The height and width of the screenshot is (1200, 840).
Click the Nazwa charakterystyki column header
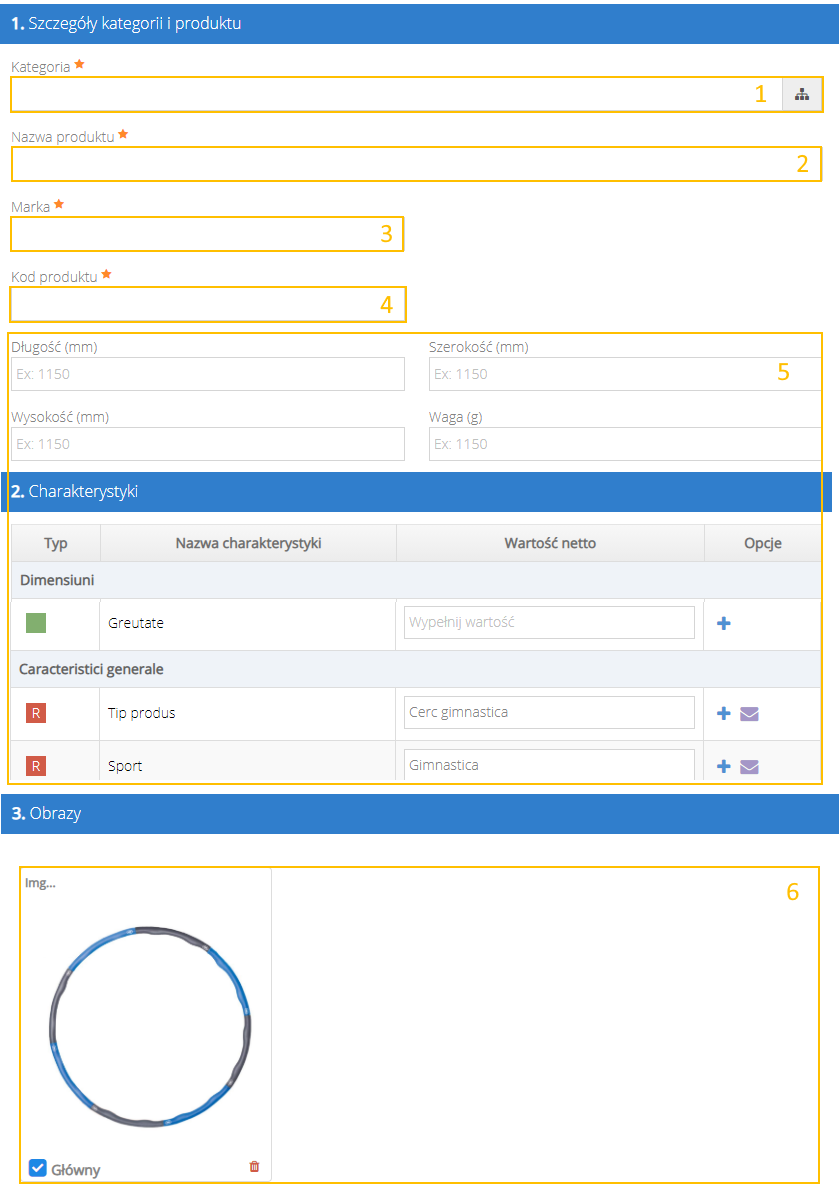click(248, 543)
